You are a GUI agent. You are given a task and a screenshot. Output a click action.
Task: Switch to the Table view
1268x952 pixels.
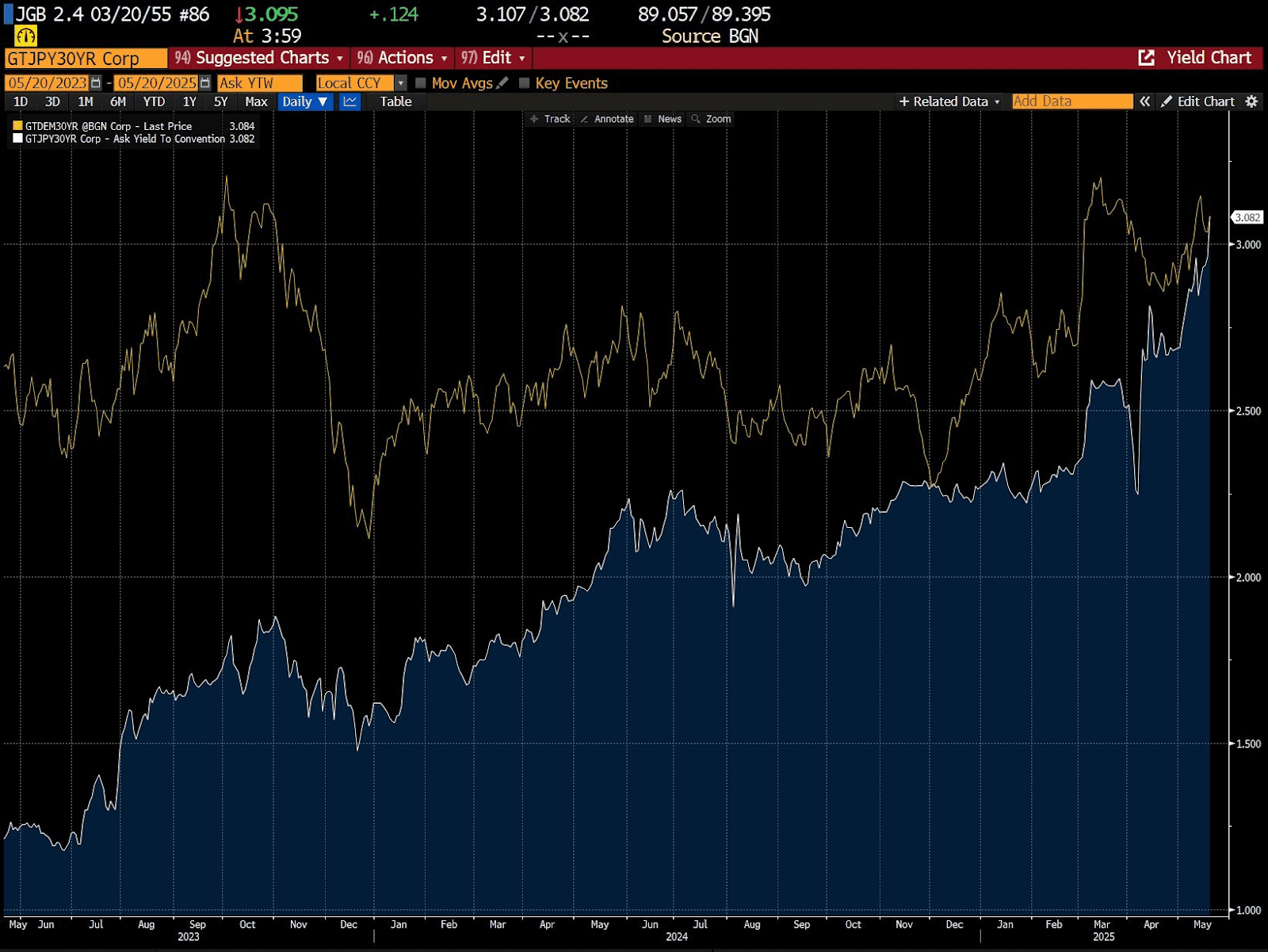click(x=395, y=101)
